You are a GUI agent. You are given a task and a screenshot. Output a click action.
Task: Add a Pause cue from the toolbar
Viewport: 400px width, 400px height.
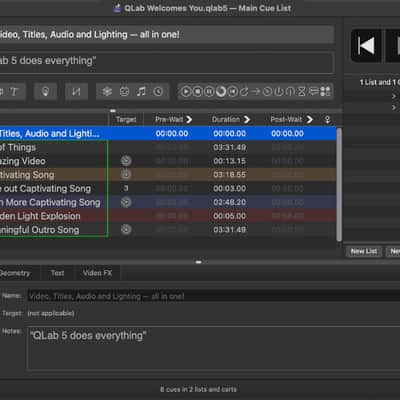click(209, 92)
